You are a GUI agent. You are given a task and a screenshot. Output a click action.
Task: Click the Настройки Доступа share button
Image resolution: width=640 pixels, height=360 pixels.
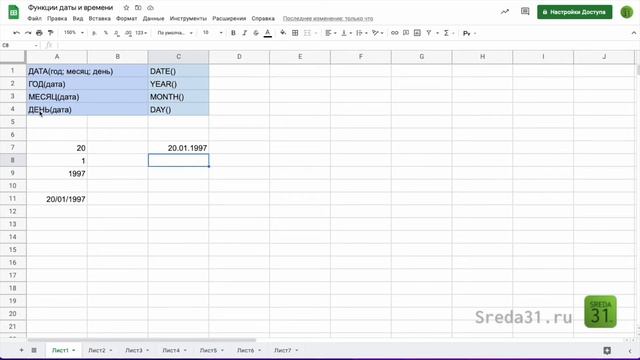click(x=574, y=12)
